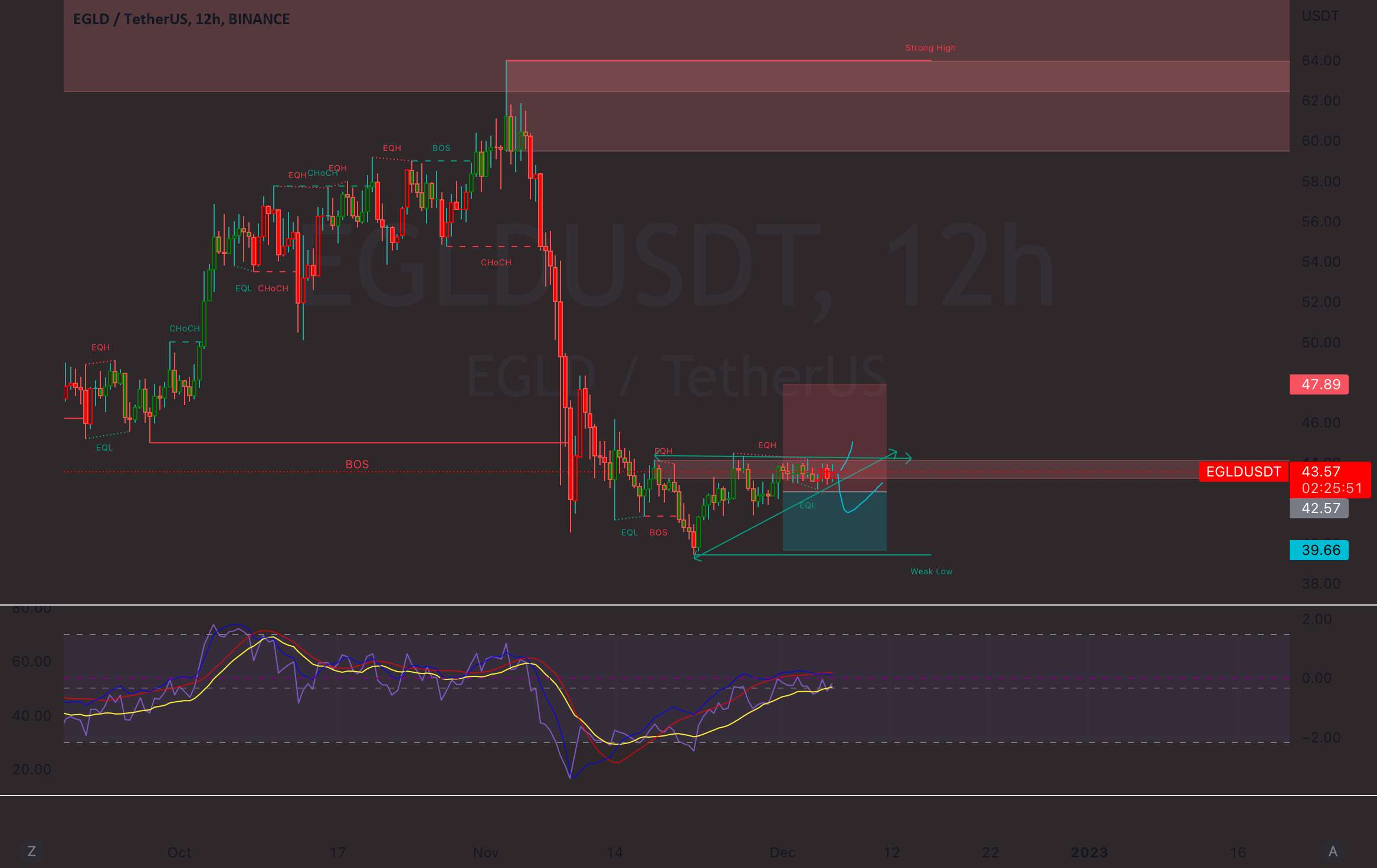Viewport: 1377px width, 868px height.
Task: Click the USDT currency label
Action: pyautogui.click(x=1320, y=16)
